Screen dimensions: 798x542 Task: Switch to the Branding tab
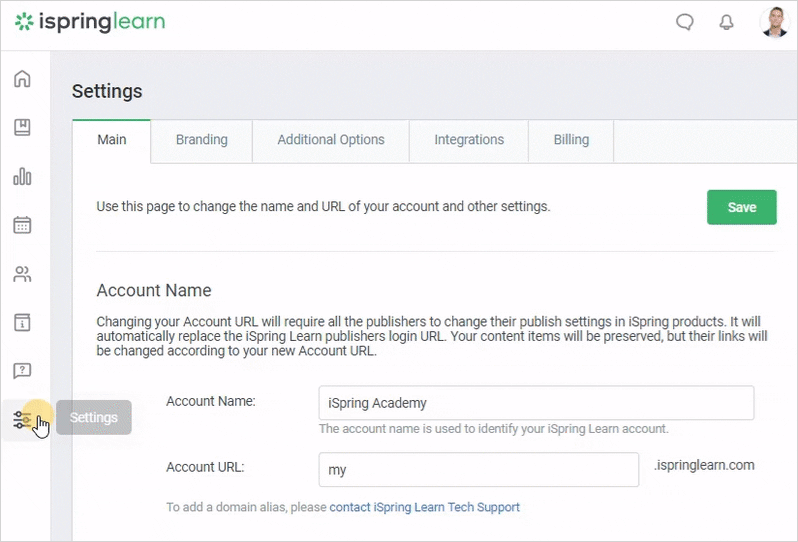[x=202, y=141]
